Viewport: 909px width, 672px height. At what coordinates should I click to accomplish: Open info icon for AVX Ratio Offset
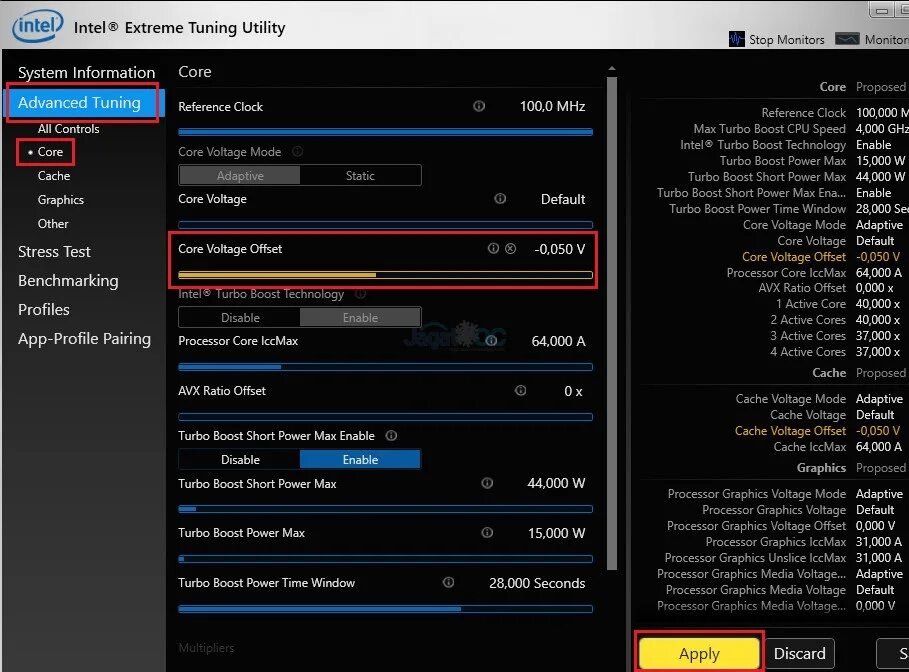coord(521,390)
